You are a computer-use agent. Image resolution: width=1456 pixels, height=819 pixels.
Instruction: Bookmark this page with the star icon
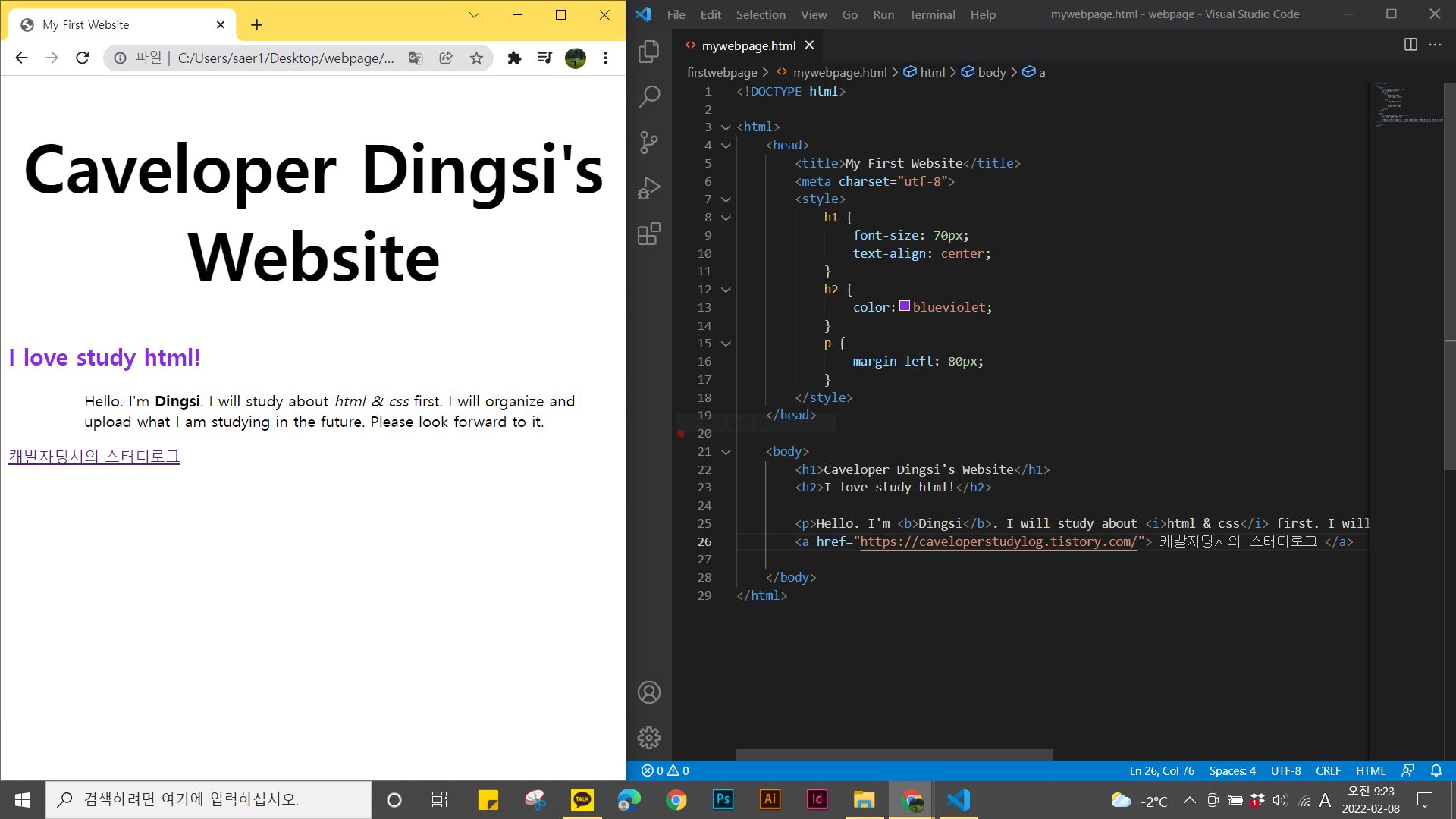pyautogui.click(x=476, y=58)
